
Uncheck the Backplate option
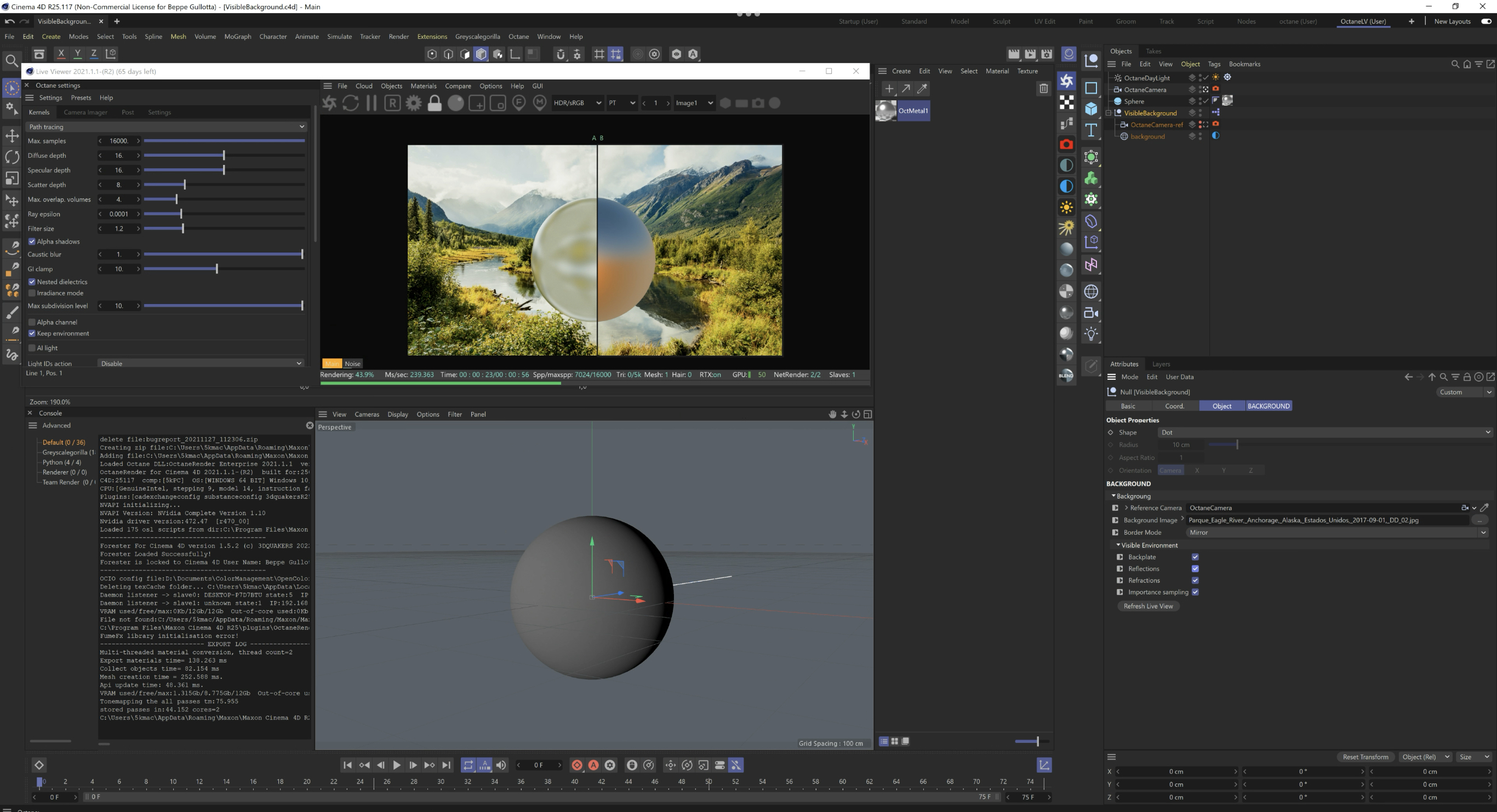[1196, 557]
